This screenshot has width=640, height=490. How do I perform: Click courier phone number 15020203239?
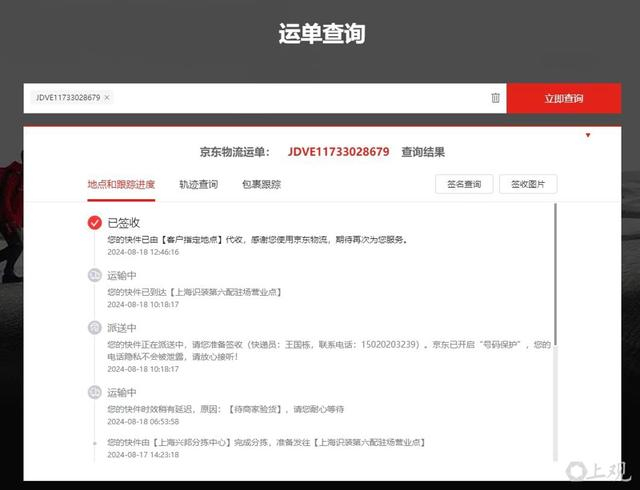[390, 345]
